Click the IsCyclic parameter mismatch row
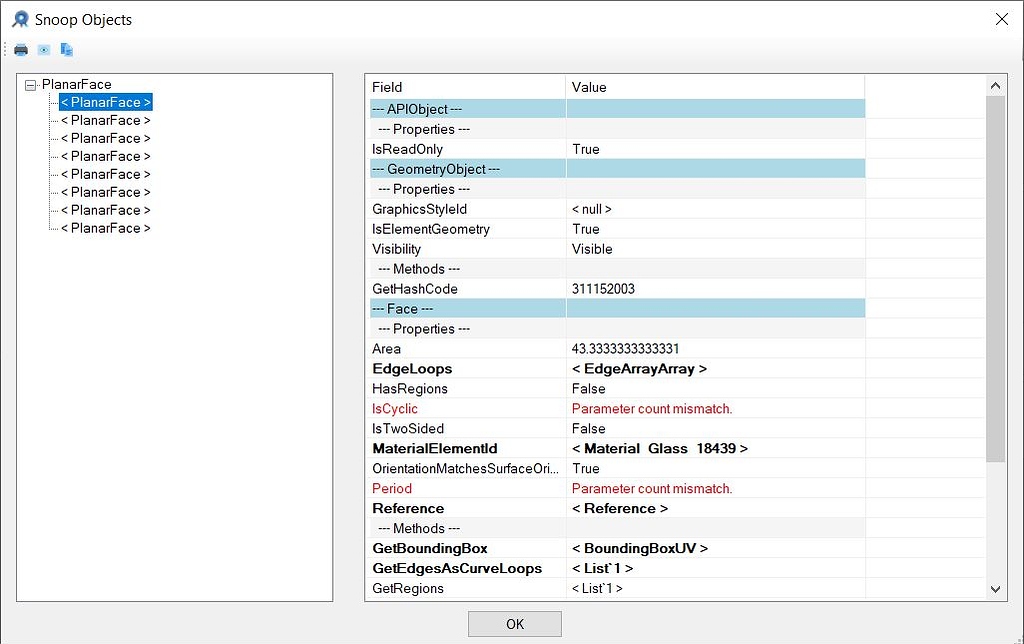Viewport: 1024px width, 644px height. (394, 408)
